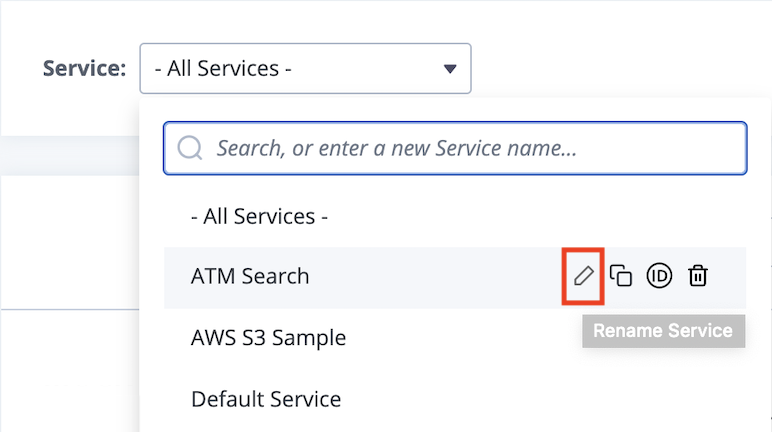This screenshot has width=772, height=432.
Task: Copy ATM Search with the overlapping squares icon
Action: [x=621, y=276]
